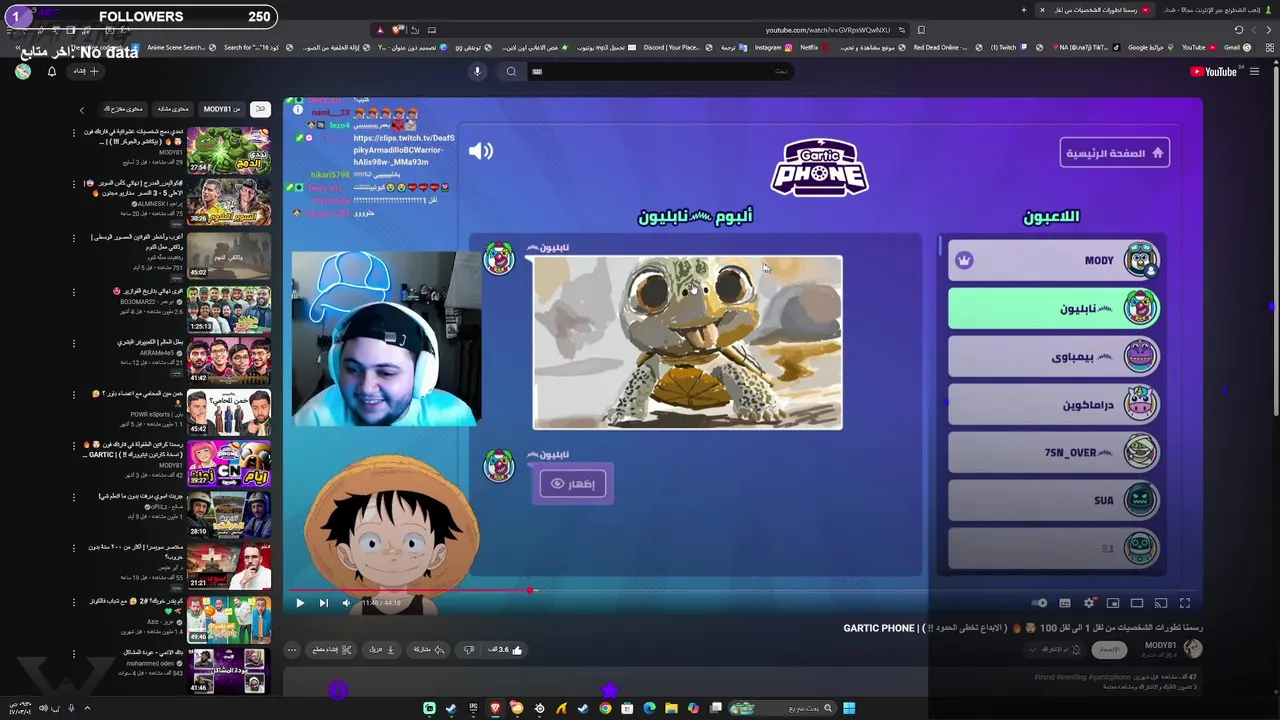Click the download button below the video

(384, 650)
